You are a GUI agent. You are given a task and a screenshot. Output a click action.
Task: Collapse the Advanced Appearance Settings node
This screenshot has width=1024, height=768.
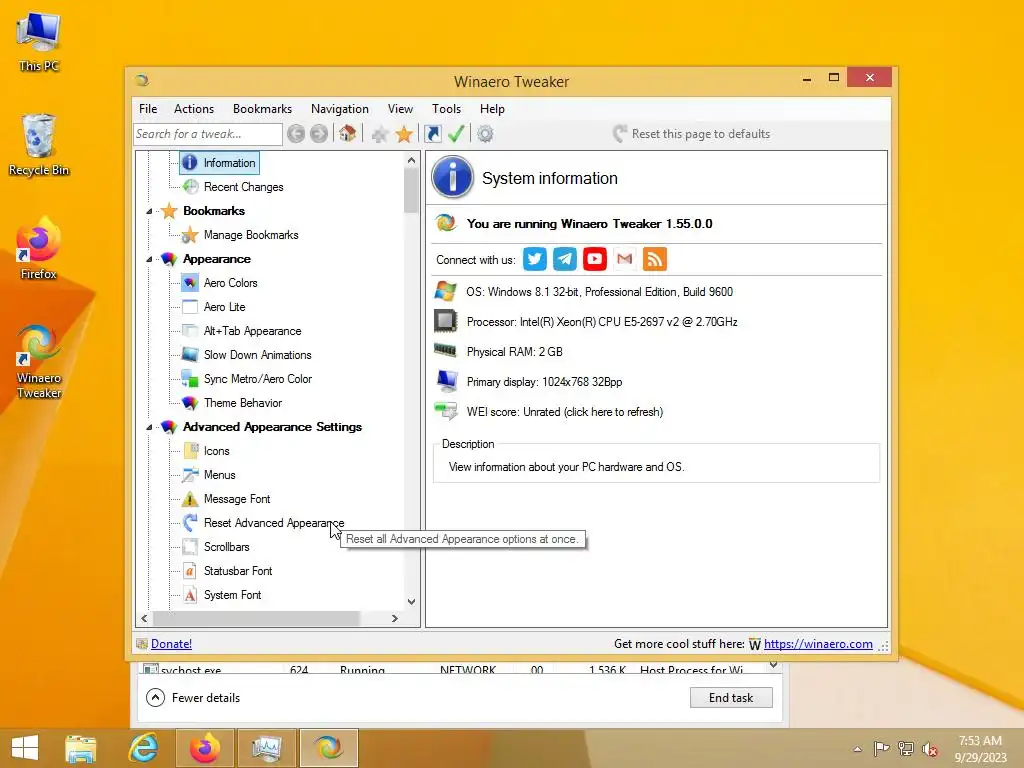pyautogui.click(x=149, y=427)
